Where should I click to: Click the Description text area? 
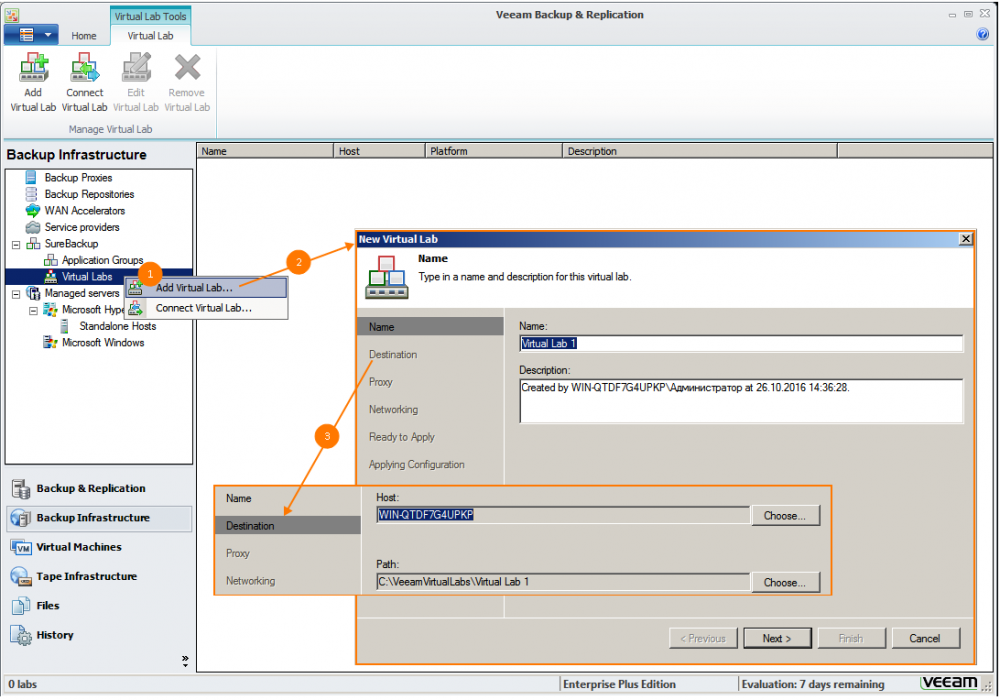tap(741, 401)
